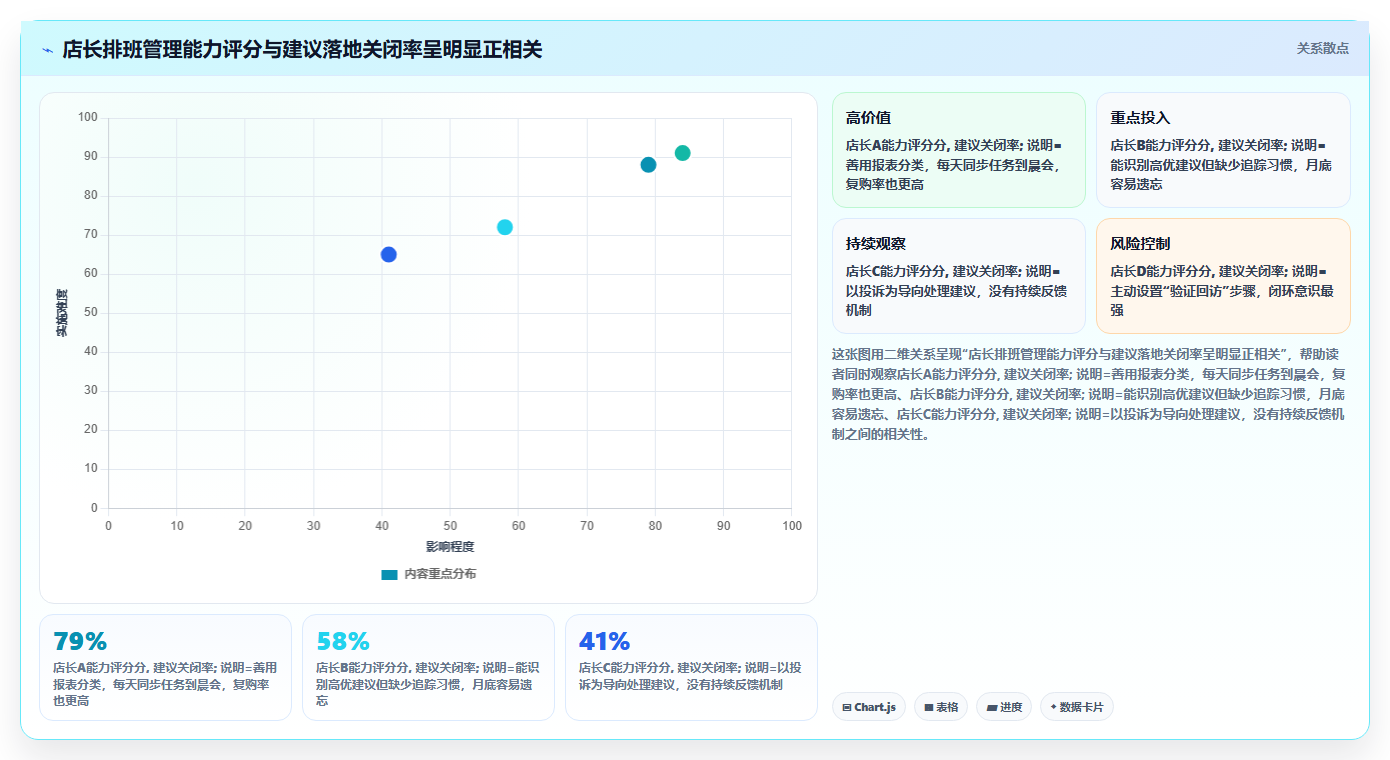Click the 表格 tag icon
The width and height of the screenshot is (1390, 760).
coord(929,707)
